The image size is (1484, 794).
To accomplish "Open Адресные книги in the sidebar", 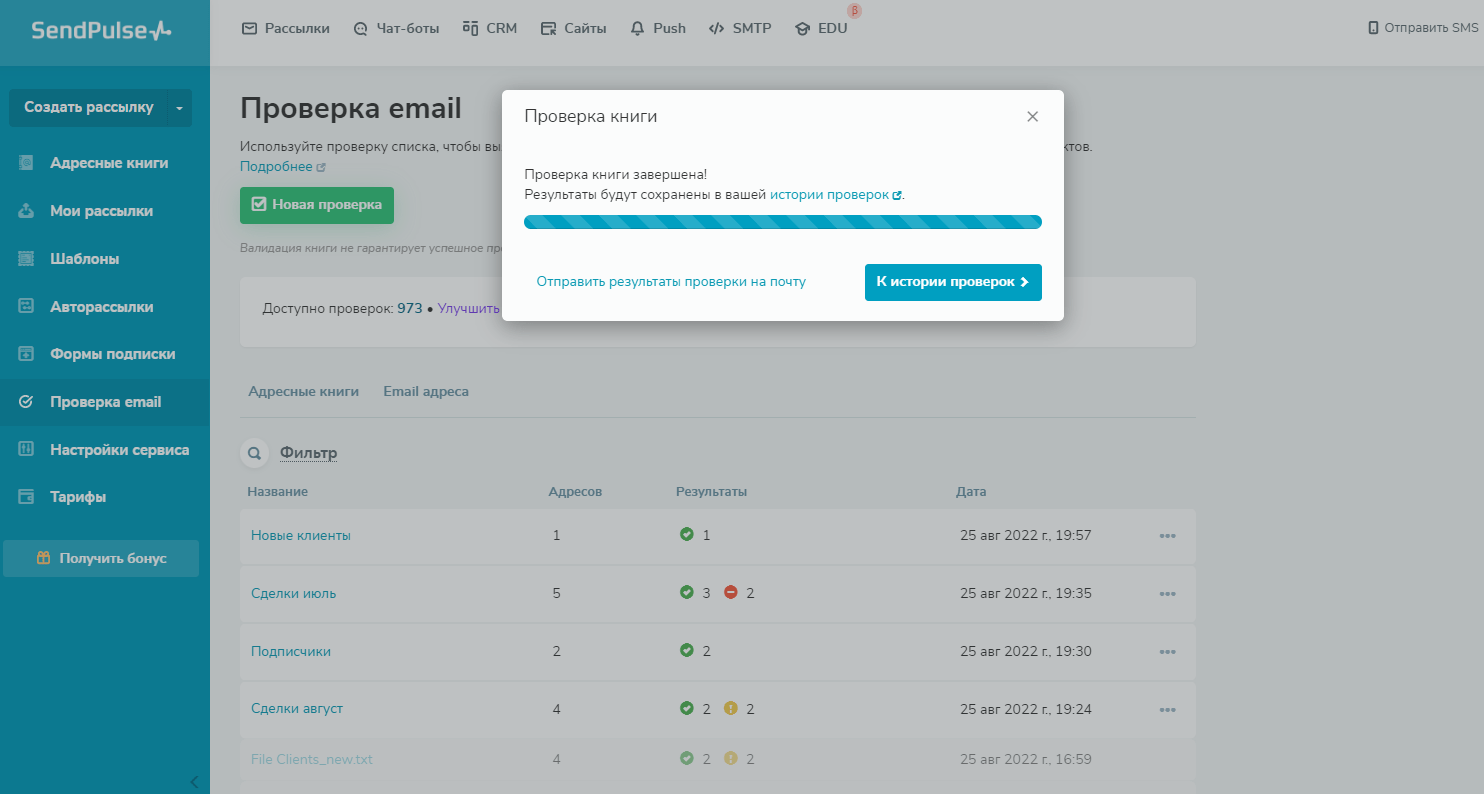I will point(109,163).
